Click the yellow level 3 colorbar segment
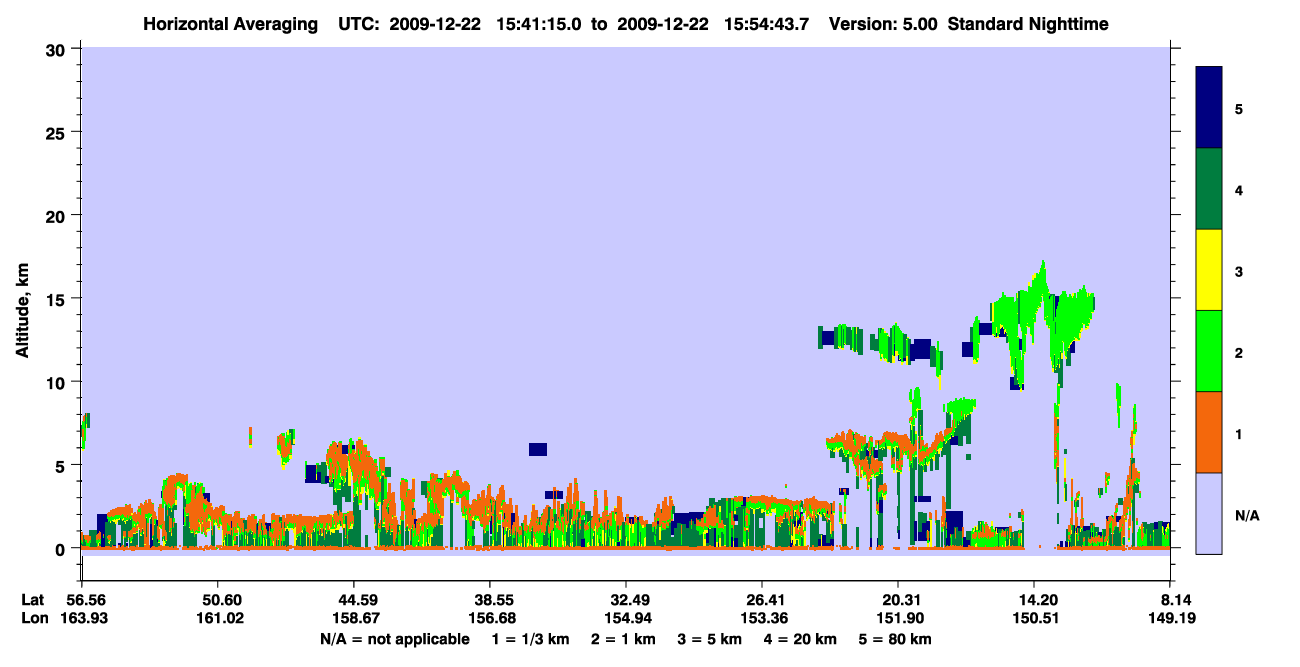This screenshot has width=1300, height=667. click(1209, 270)
